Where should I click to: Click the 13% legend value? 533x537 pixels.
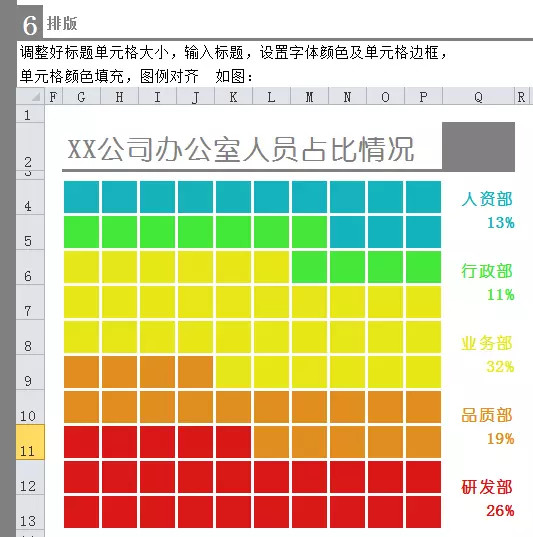501,223
